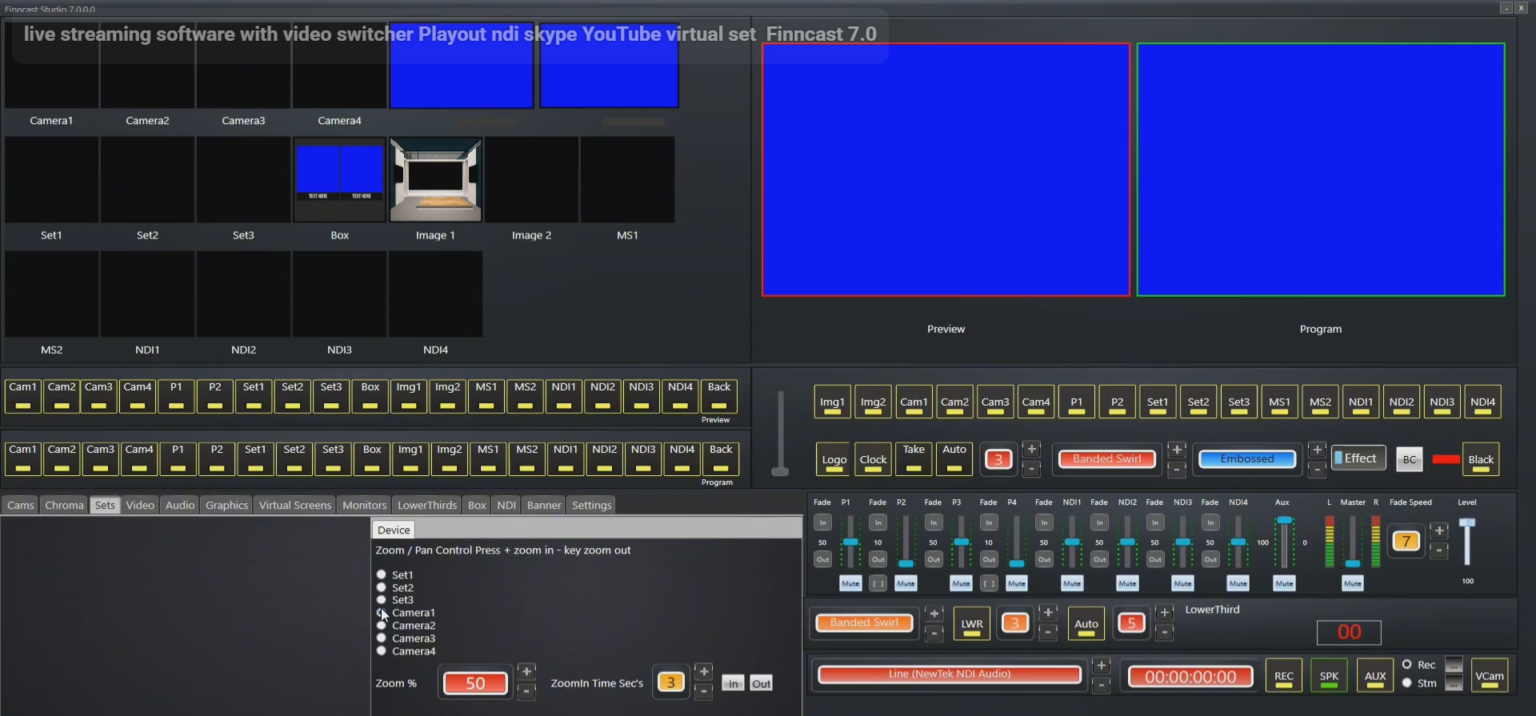Open Banded Swirl selector beside Auto button
The width and height of the screenshot is (1536, 716).
[x=1106, y=459]
